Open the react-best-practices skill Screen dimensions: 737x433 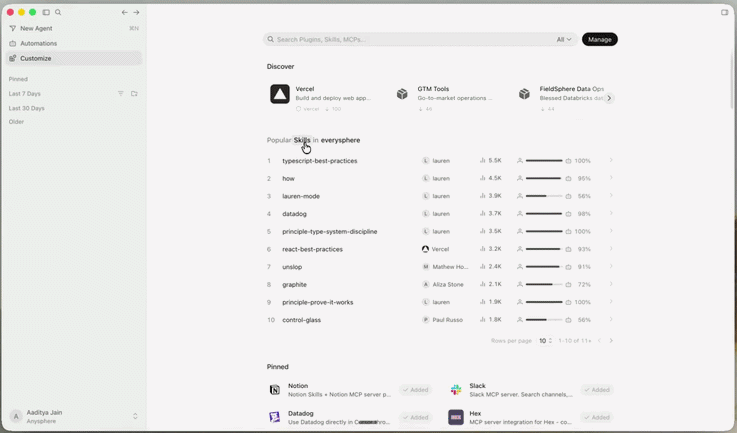tap(312, 249)
